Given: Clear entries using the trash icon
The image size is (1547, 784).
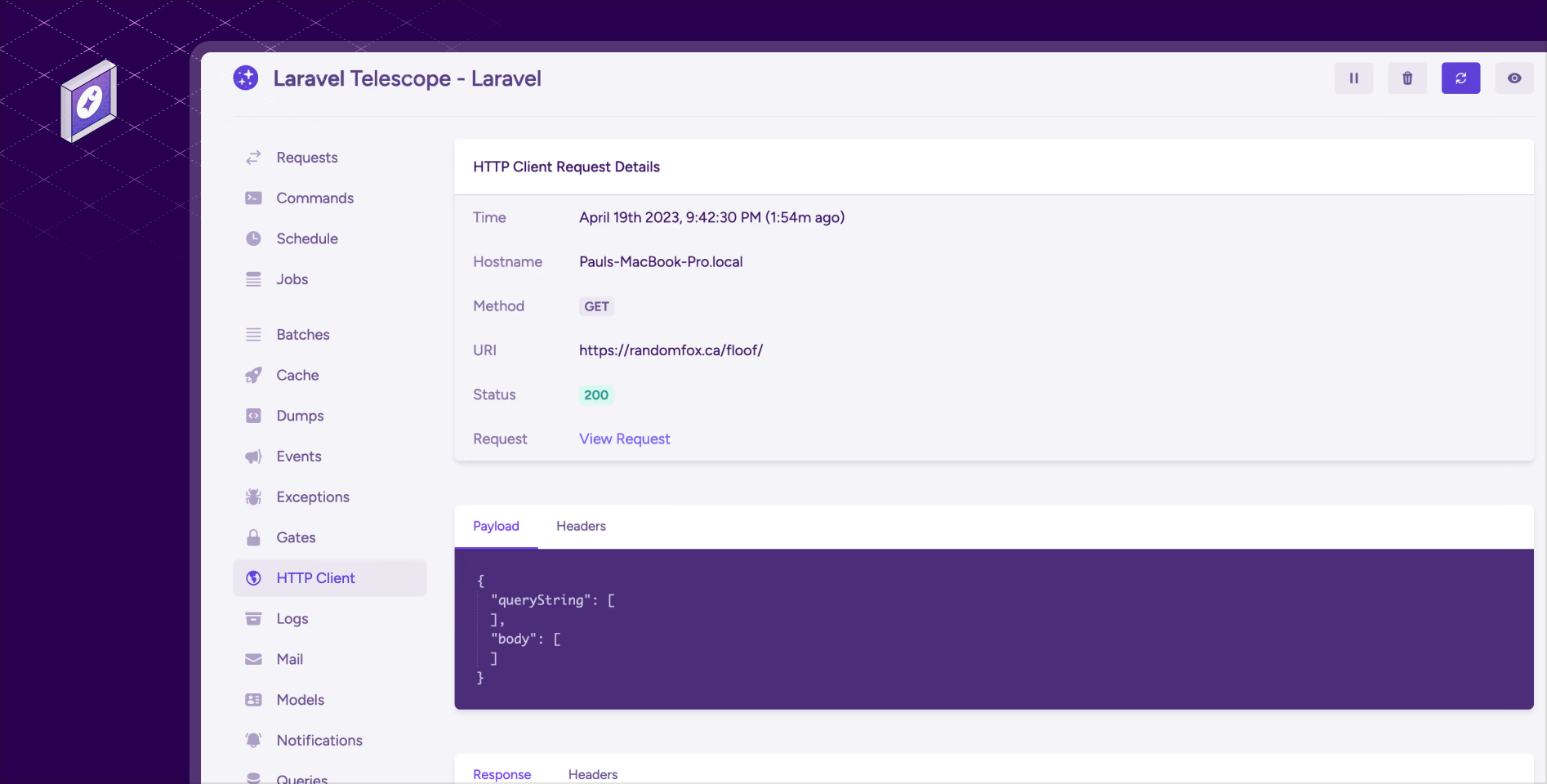Looking at the screenshot, I should click(x=1407, y=78).
